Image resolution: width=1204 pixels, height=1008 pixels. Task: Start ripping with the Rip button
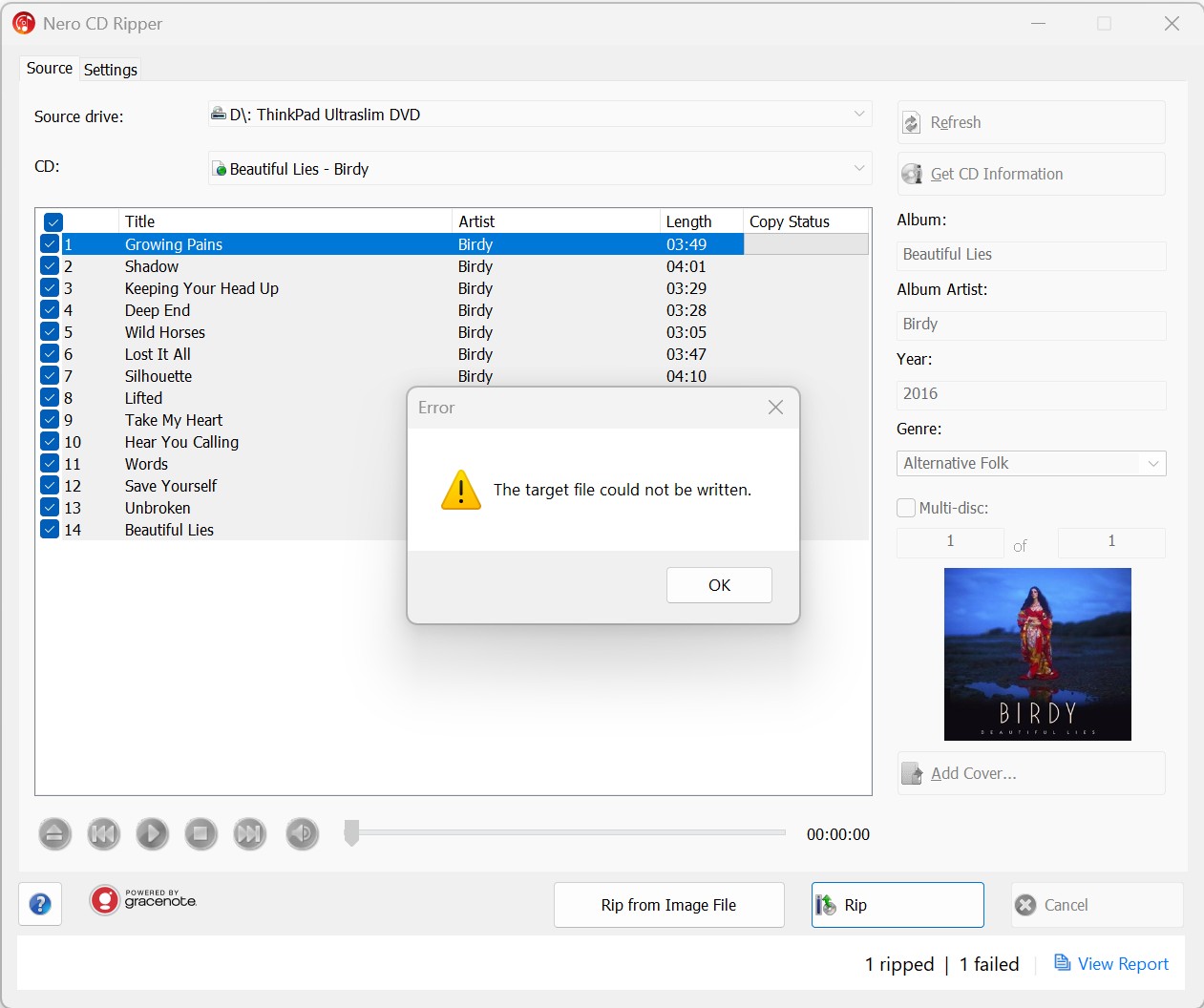[898, 905]
